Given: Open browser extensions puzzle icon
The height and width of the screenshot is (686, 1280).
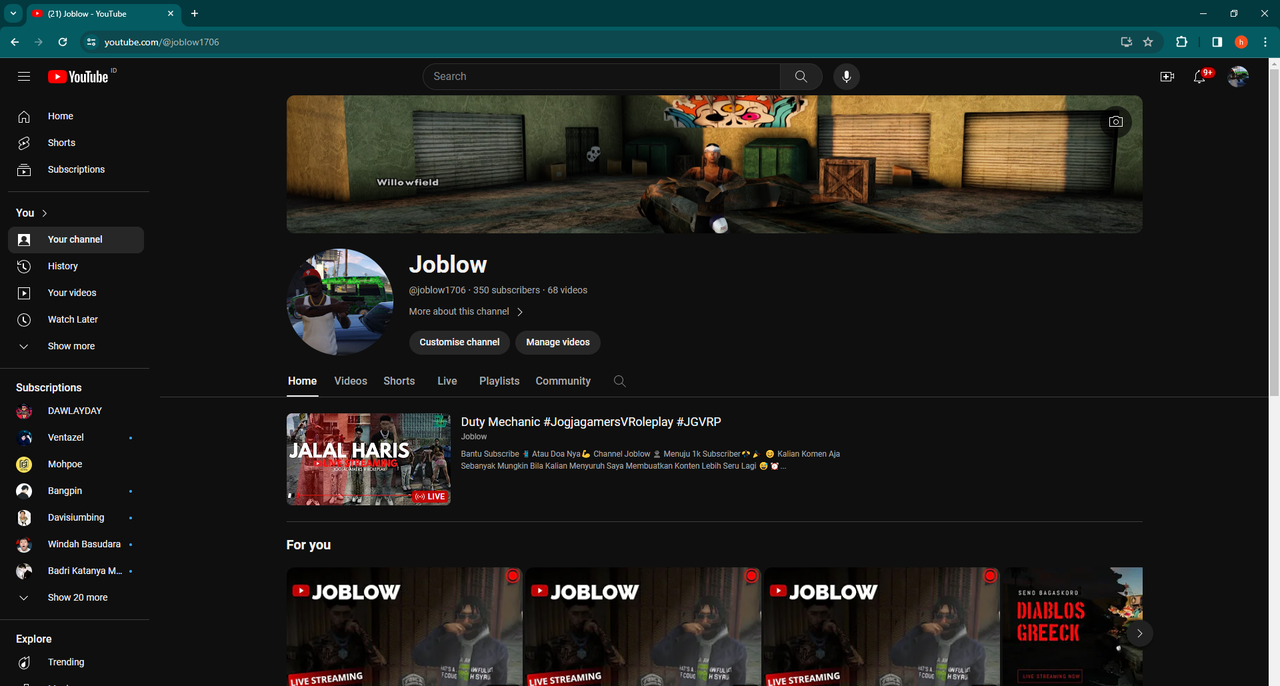Looking at the screenshot, I should (1182, 42).
